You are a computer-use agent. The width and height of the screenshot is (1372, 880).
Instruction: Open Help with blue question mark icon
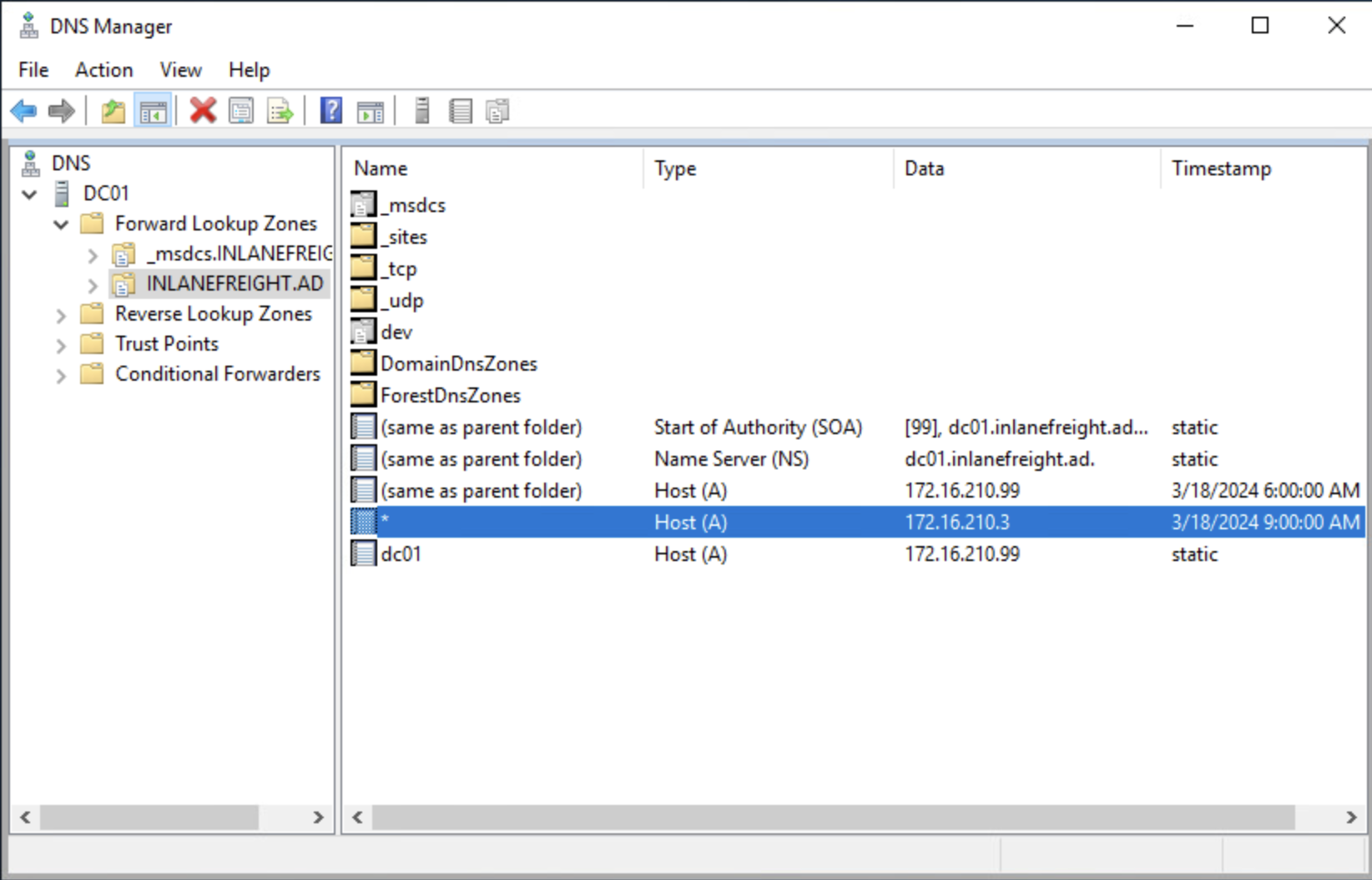pyautogui.click(x=331, y=110)
